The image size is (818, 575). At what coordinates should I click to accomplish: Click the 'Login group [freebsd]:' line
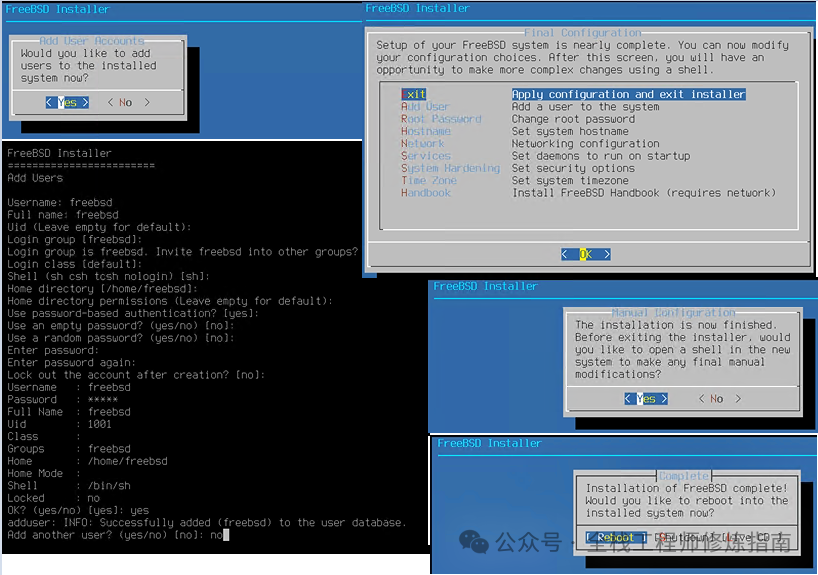75,239
